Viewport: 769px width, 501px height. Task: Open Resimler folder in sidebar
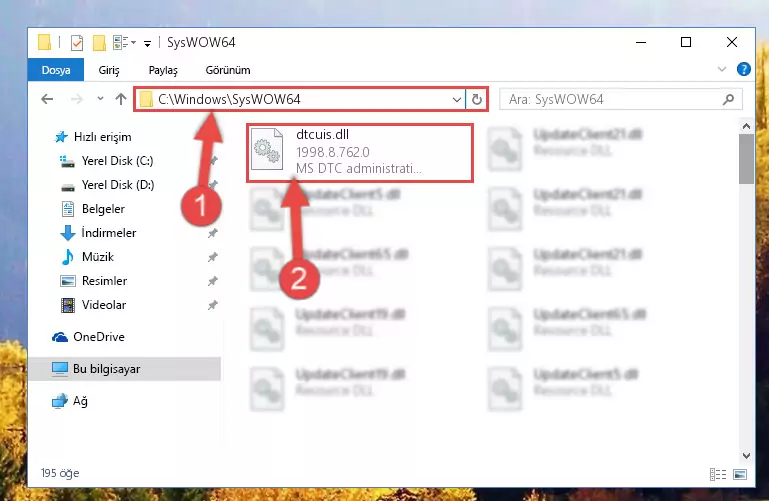point(104,281)
